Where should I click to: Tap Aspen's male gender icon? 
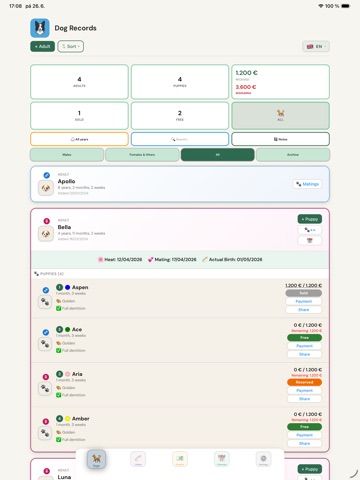pyautogui.click(x=46, y=290)
